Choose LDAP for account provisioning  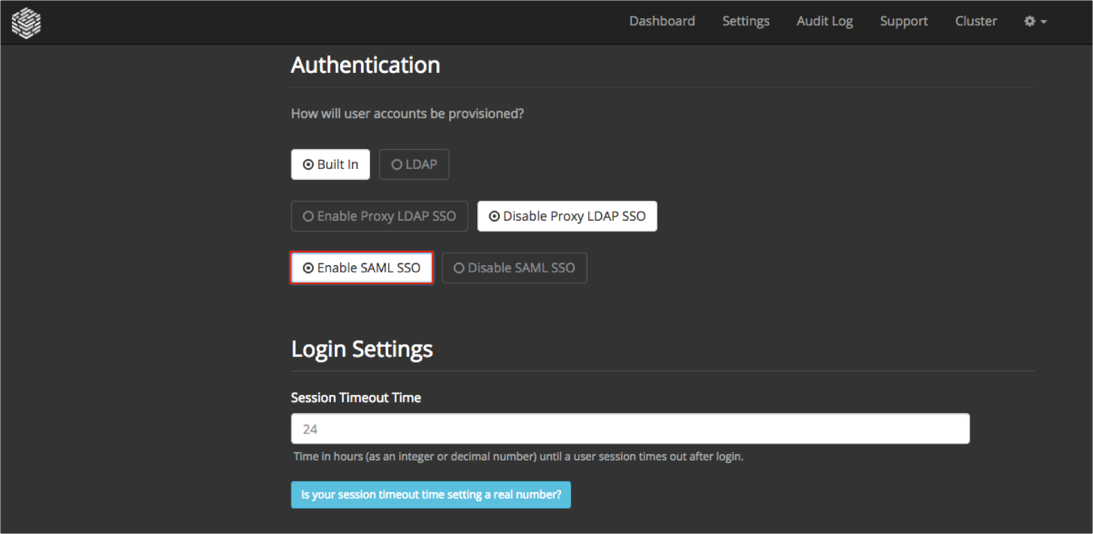pyautogui.click(x=414, y=164)
